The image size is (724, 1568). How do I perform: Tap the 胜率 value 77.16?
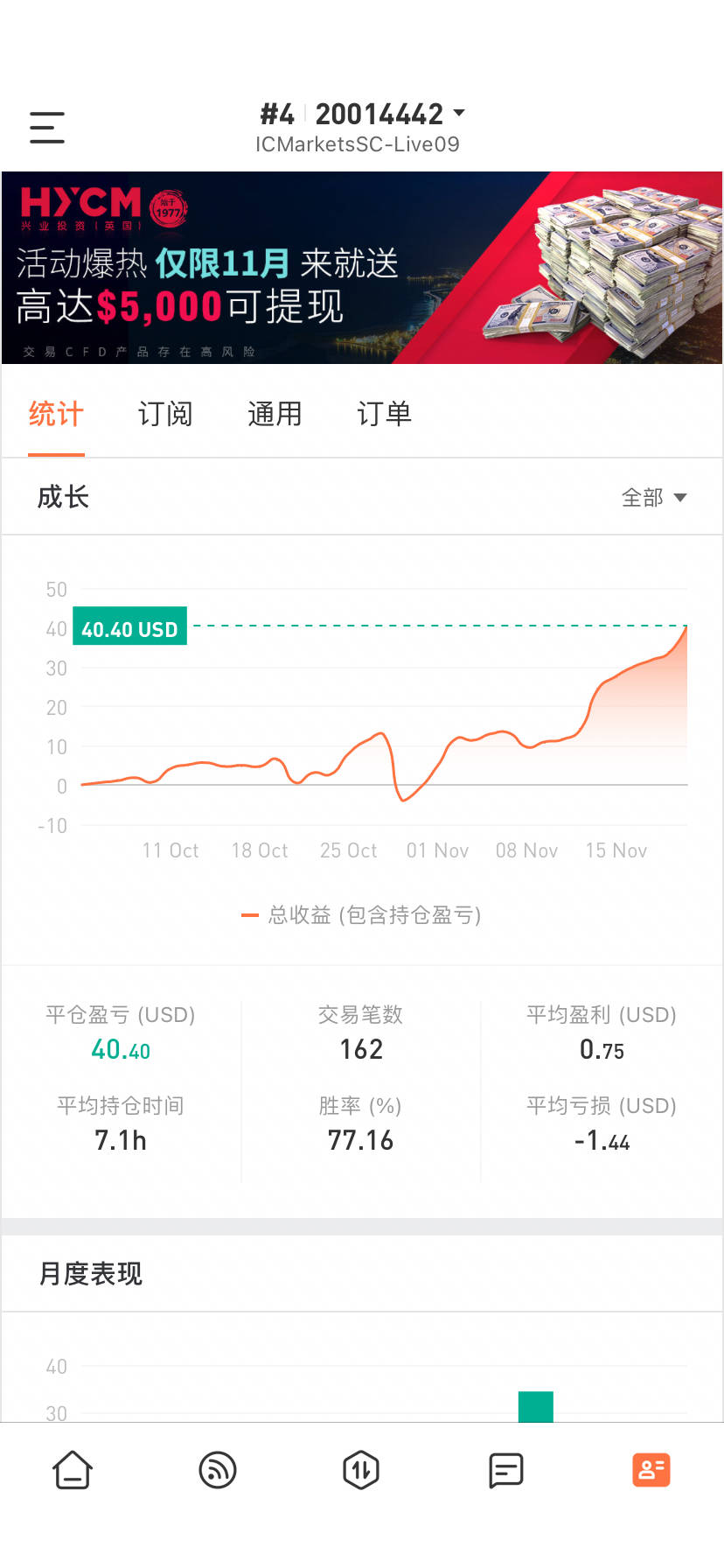point(361,1140)
